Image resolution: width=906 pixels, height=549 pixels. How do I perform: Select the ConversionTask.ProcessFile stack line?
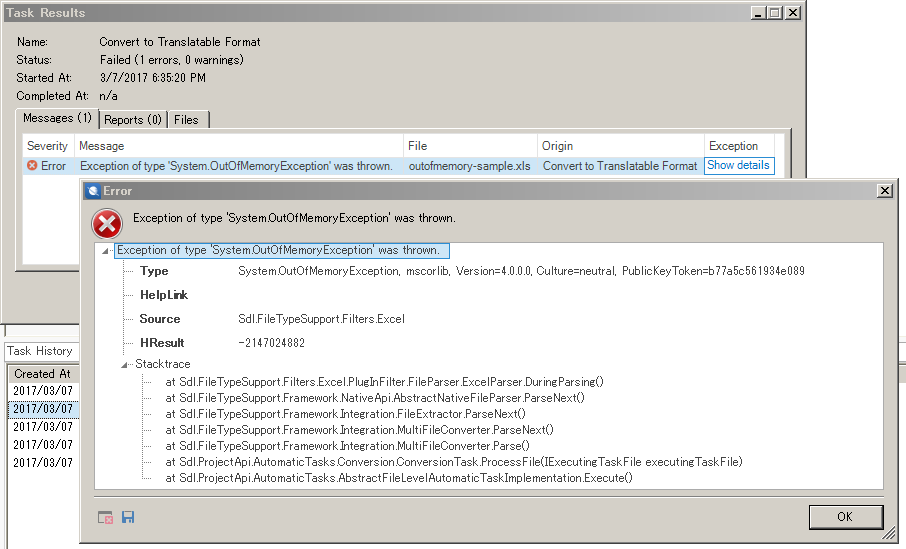[x=454, y=462]
